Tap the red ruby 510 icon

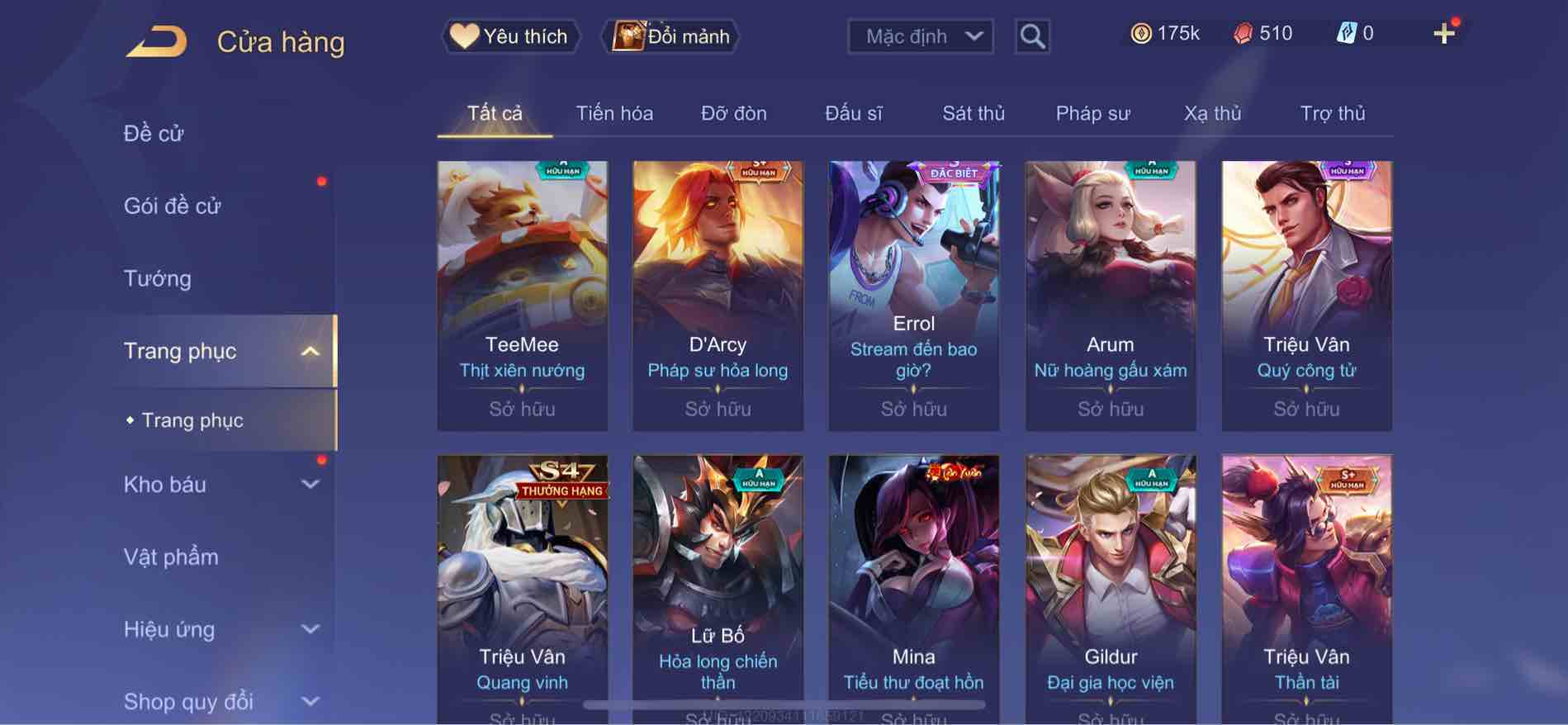1243,34
